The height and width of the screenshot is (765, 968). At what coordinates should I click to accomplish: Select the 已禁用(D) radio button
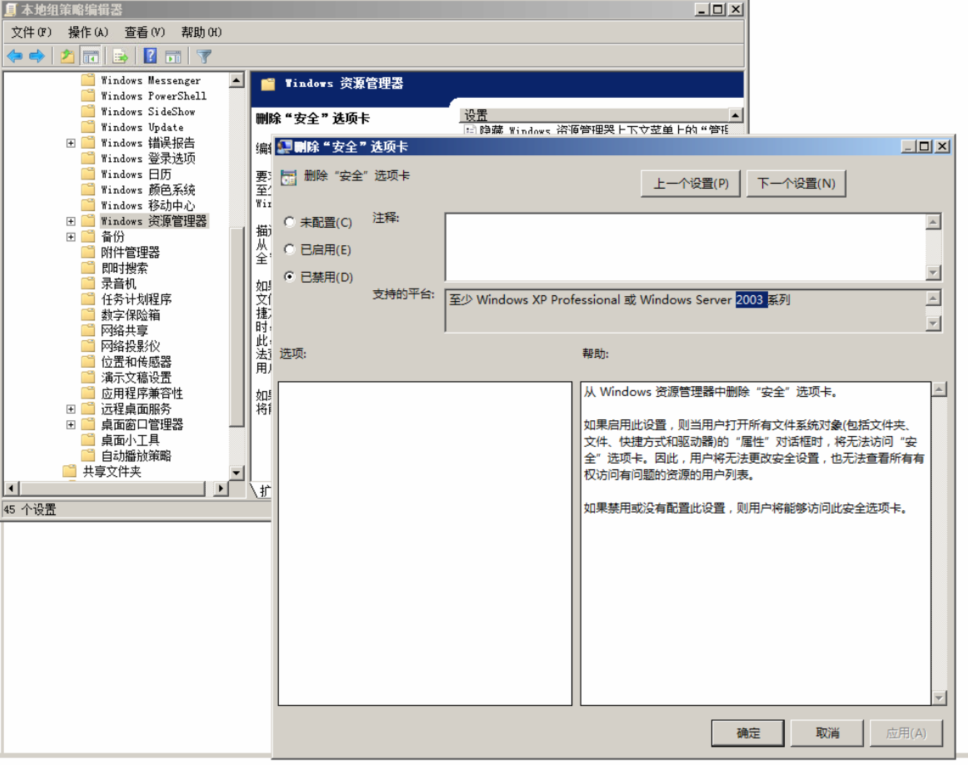click(x=289, y=277)
